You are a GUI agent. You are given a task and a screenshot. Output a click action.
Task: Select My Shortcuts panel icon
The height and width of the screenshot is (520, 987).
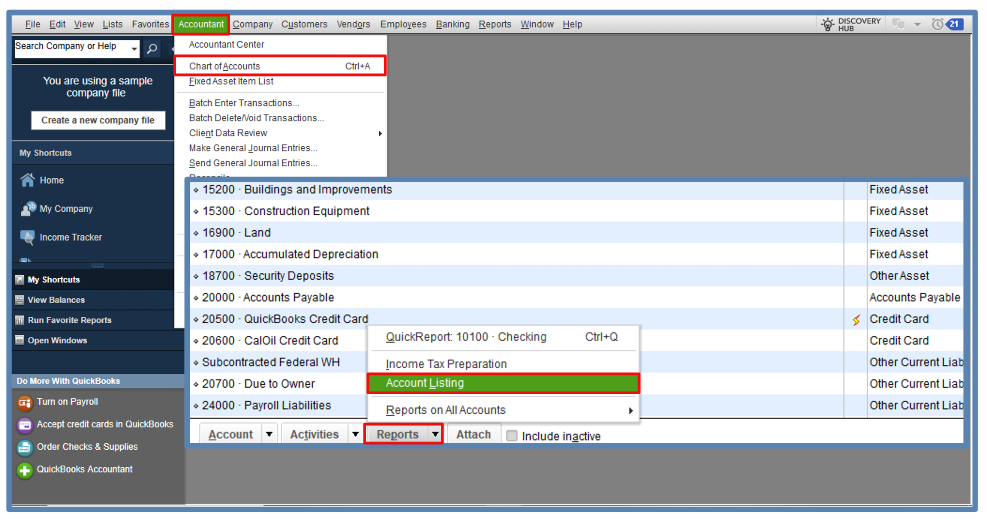coord(20,280)
